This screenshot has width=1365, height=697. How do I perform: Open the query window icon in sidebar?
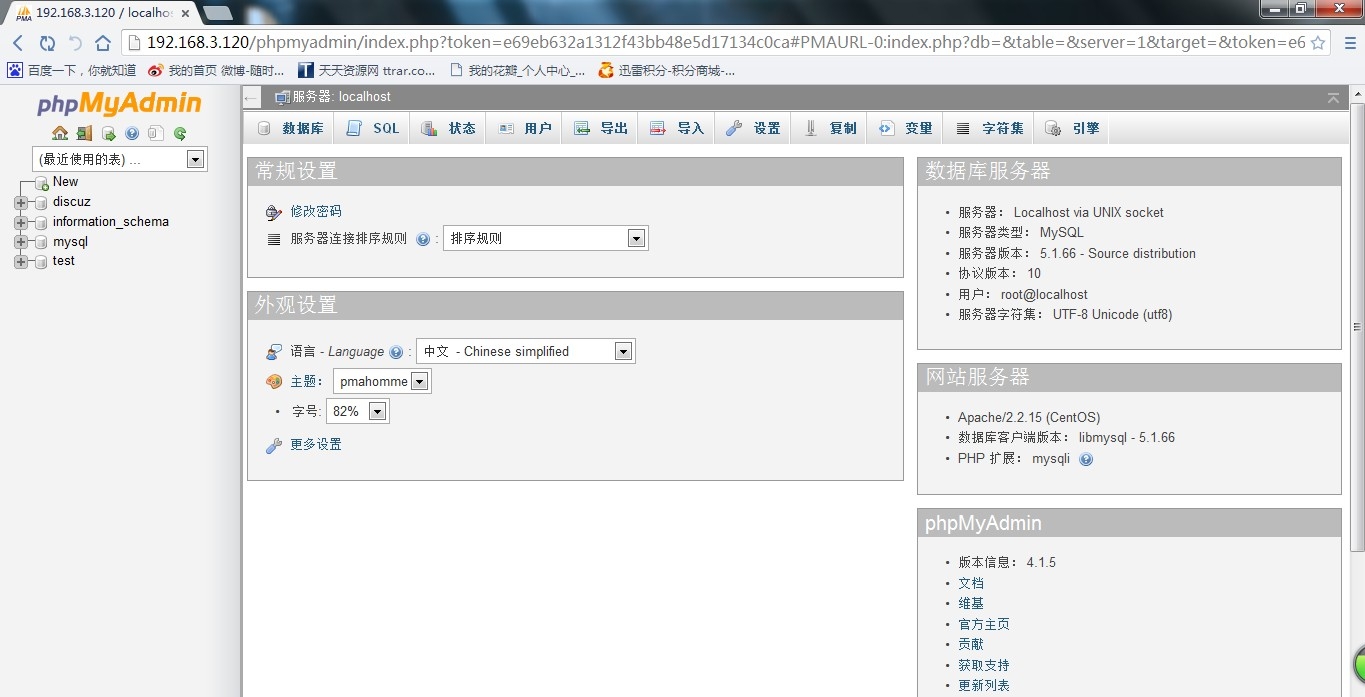[108, 133]
